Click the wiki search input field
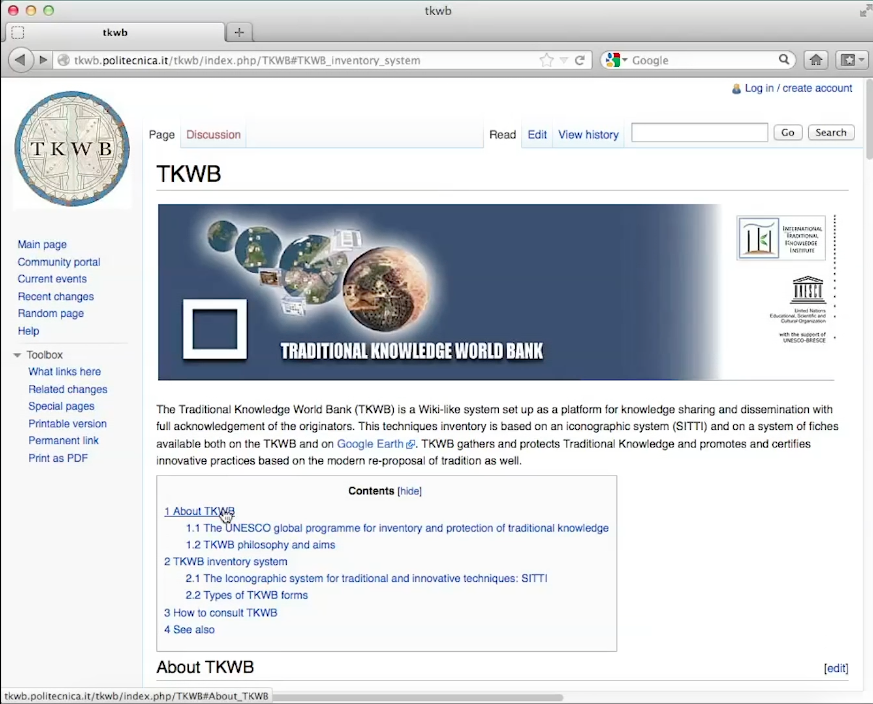Screen dimensions: 873x704 699,132
